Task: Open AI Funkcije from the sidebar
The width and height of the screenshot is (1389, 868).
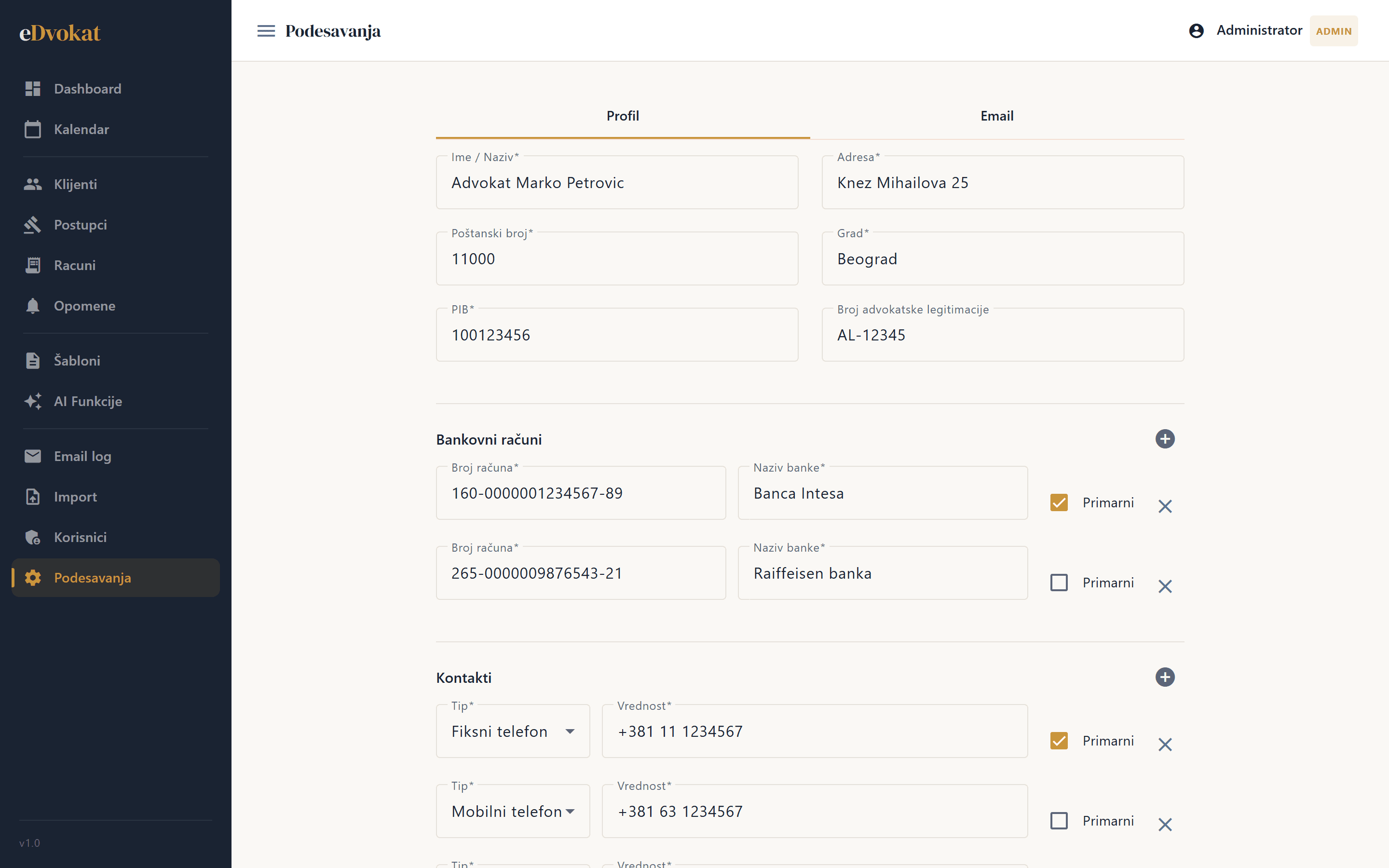Action: point(115,401)
